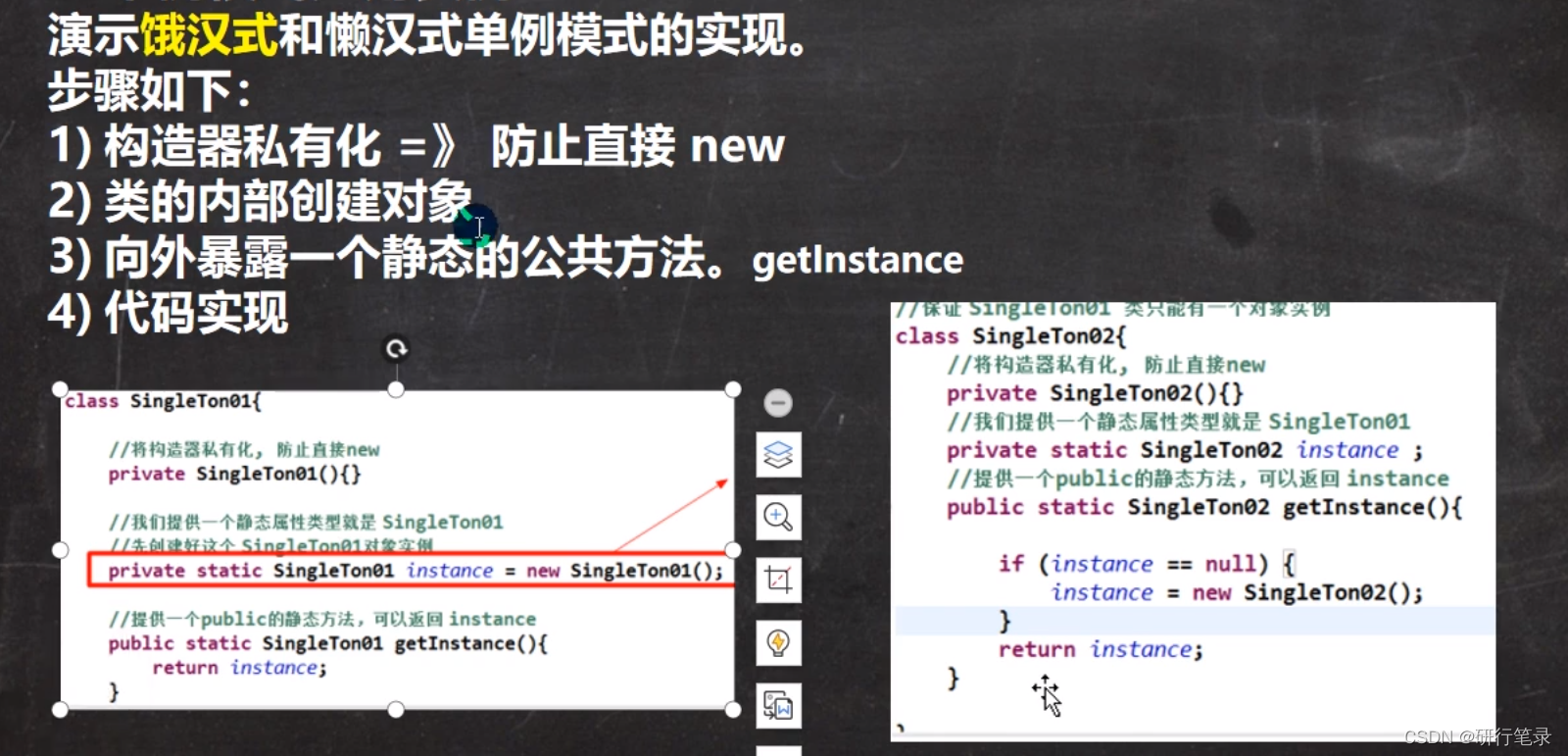Click the code line private SingleTon02(){}

[1095, 393]
